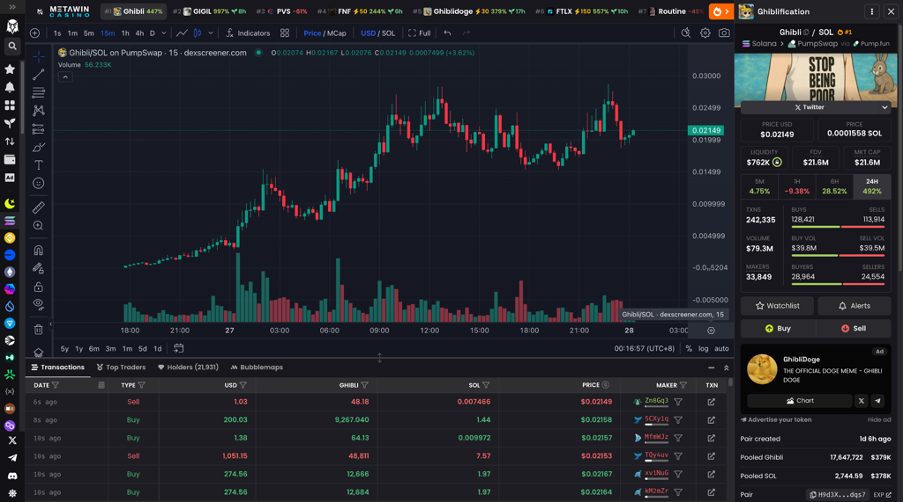Delete drawings with the trash icon
This screenshot has width=904, height=502.
click(x=39, y=330)
